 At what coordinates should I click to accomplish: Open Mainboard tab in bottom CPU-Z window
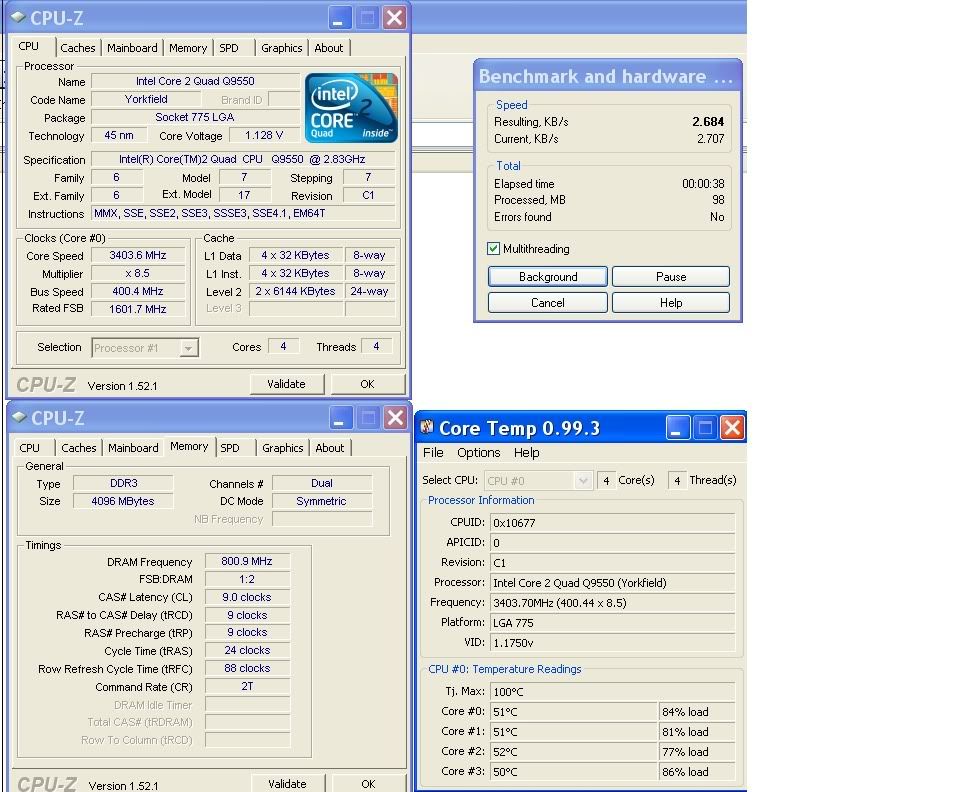click(x=133, y=448)
